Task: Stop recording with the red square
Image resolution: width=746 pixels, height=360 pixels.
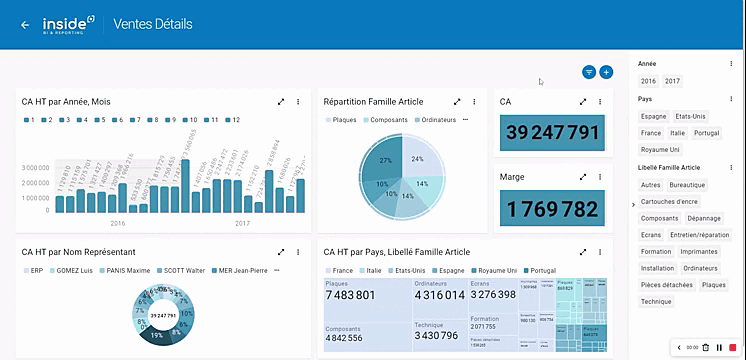Action: point(733,348)
